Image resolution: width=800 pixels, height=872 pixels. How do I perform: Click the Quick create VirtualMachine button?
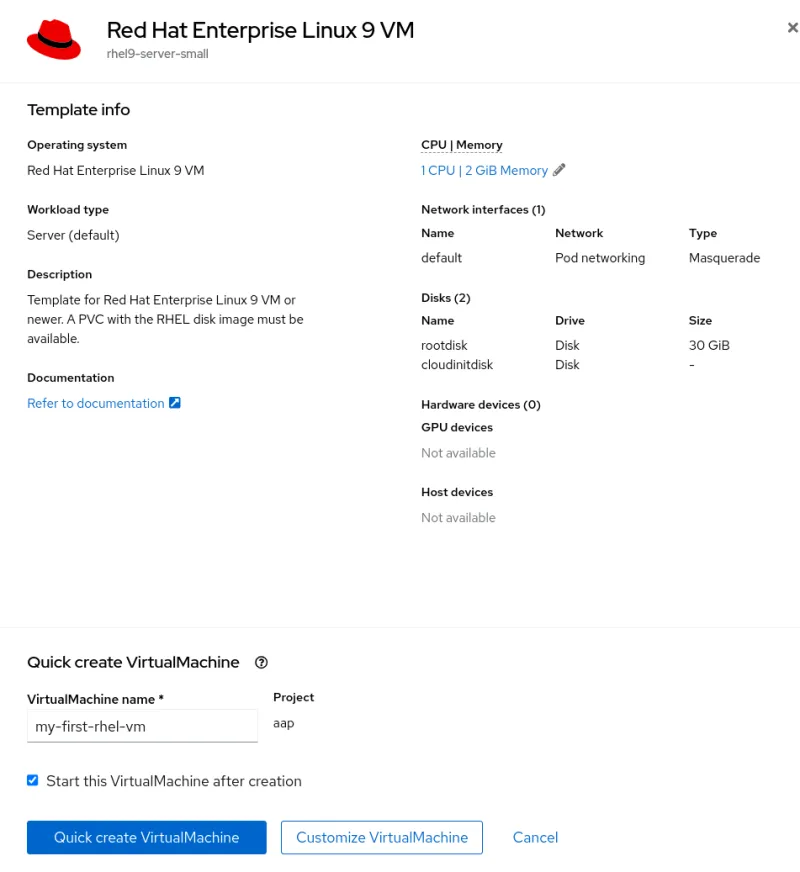(x=146, y=838)
